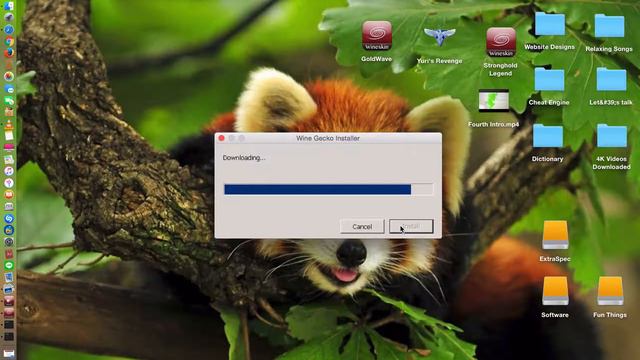The height and width of the screenshot is (360, 640).
Task: Close the Wine Gecko Installer window
Action: [222, 138]
